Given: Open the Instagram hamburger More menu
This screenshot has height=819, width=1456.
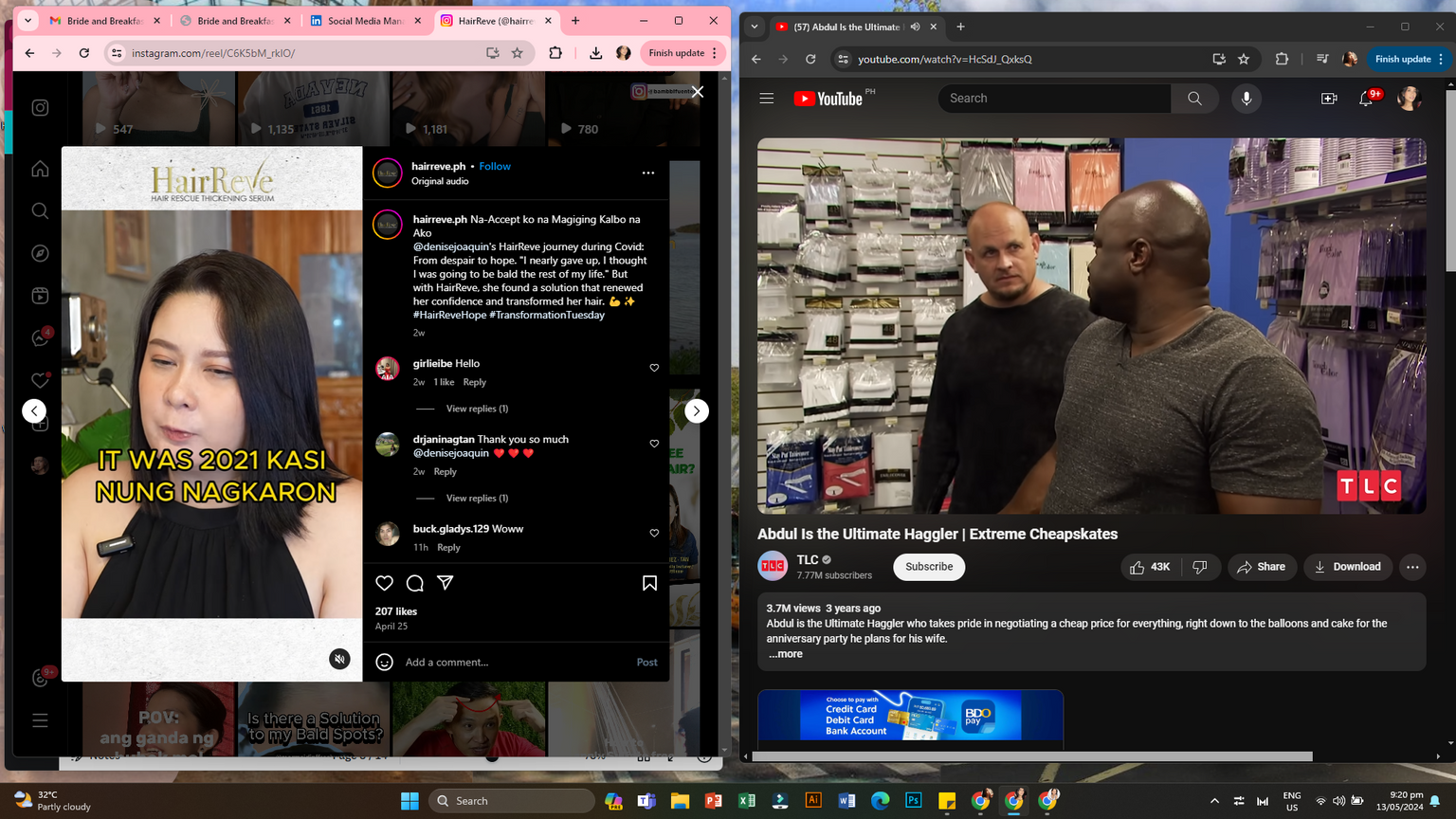Looking at the screenshot, I should point(40,720).
